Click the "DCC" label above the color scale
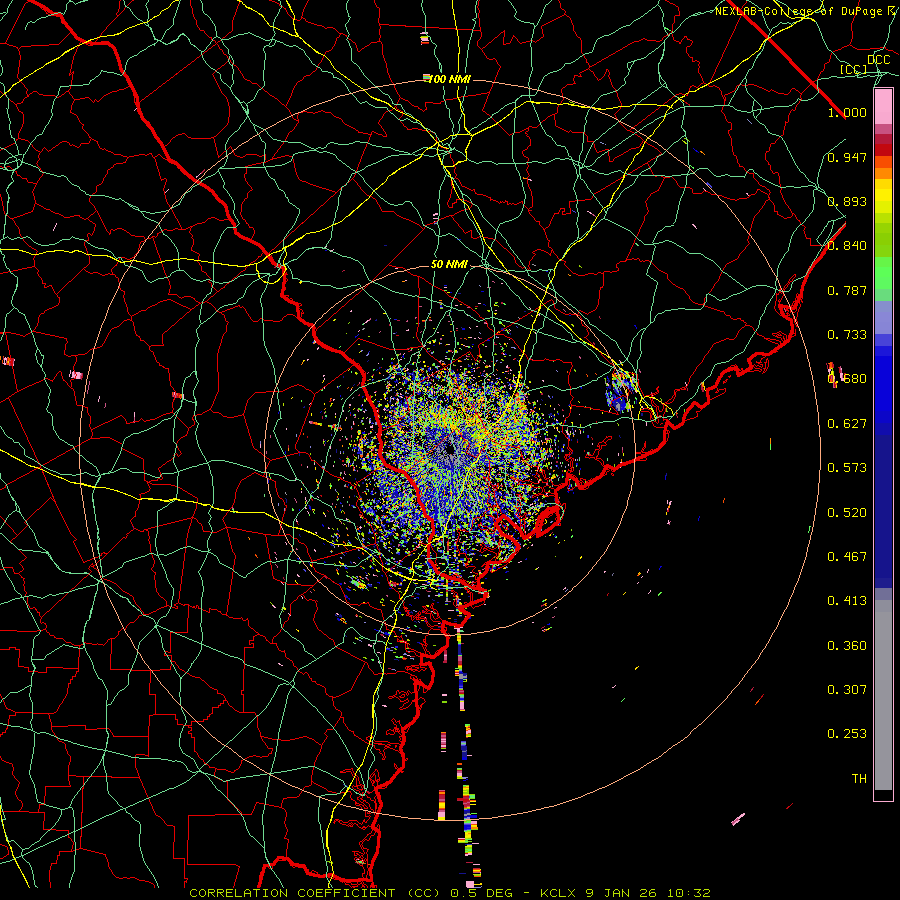Screen dimensions: 900x900 click(878, 60)
